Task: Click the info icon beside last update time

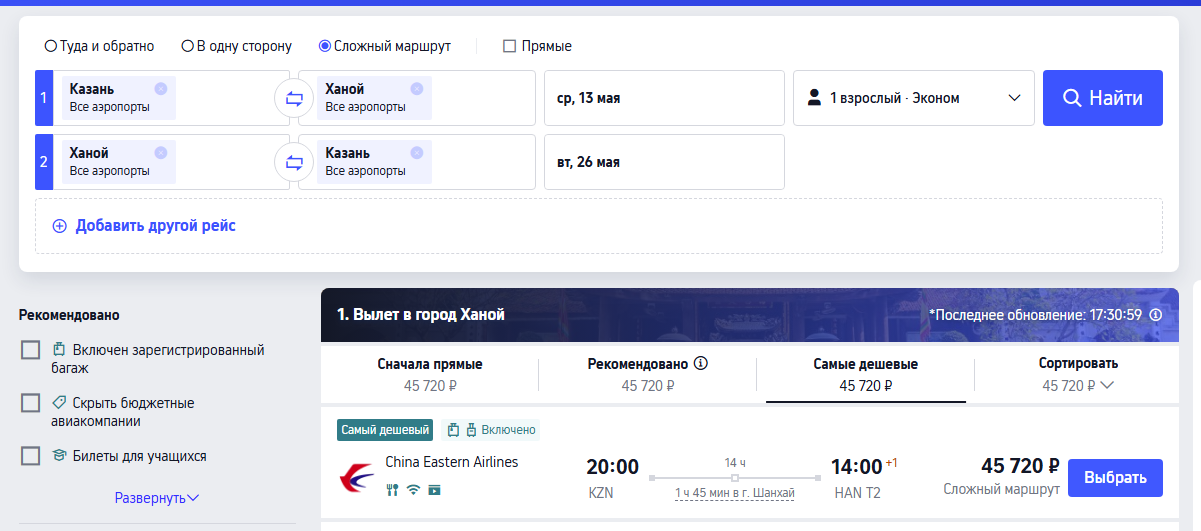Action: click(1156, 314)
